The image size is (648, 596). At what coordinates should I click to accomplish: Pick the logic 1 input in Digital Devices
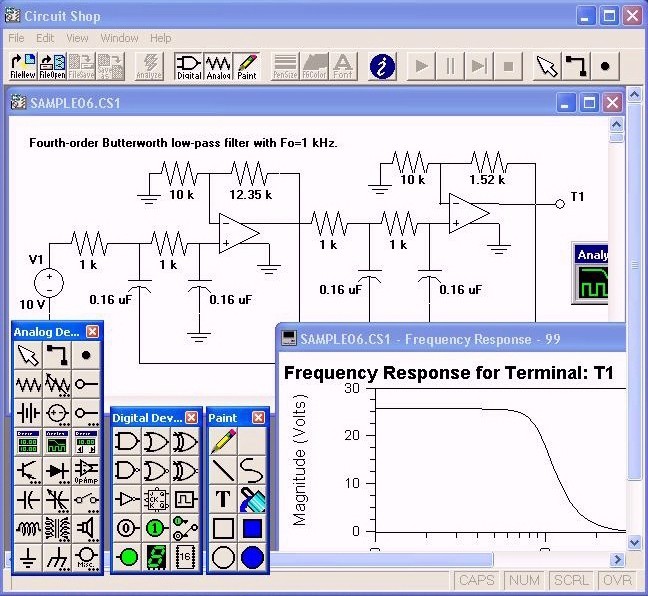(156, 528)
